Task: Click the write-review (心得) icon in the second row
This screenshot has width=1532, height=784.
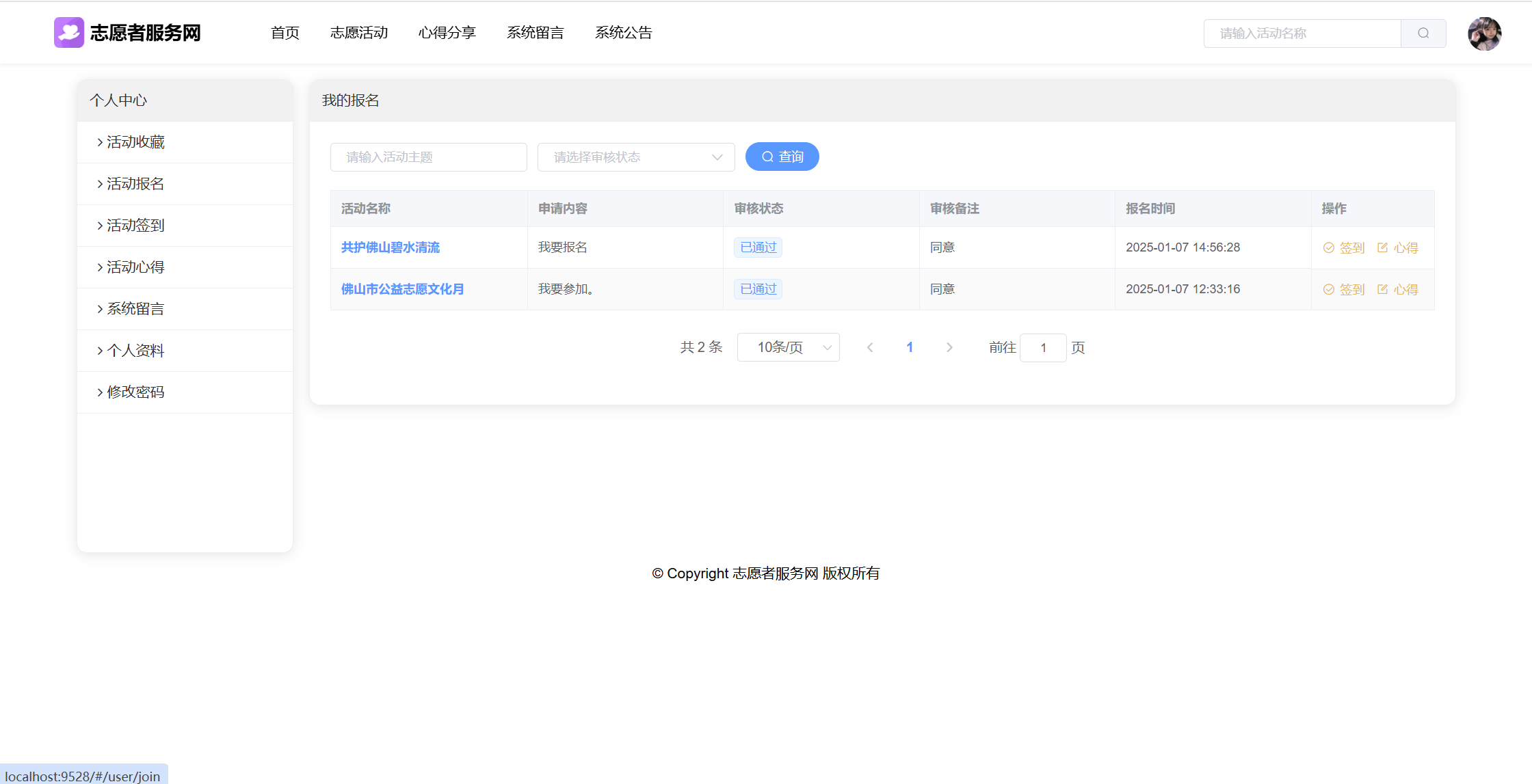Action: [1382, 290]
